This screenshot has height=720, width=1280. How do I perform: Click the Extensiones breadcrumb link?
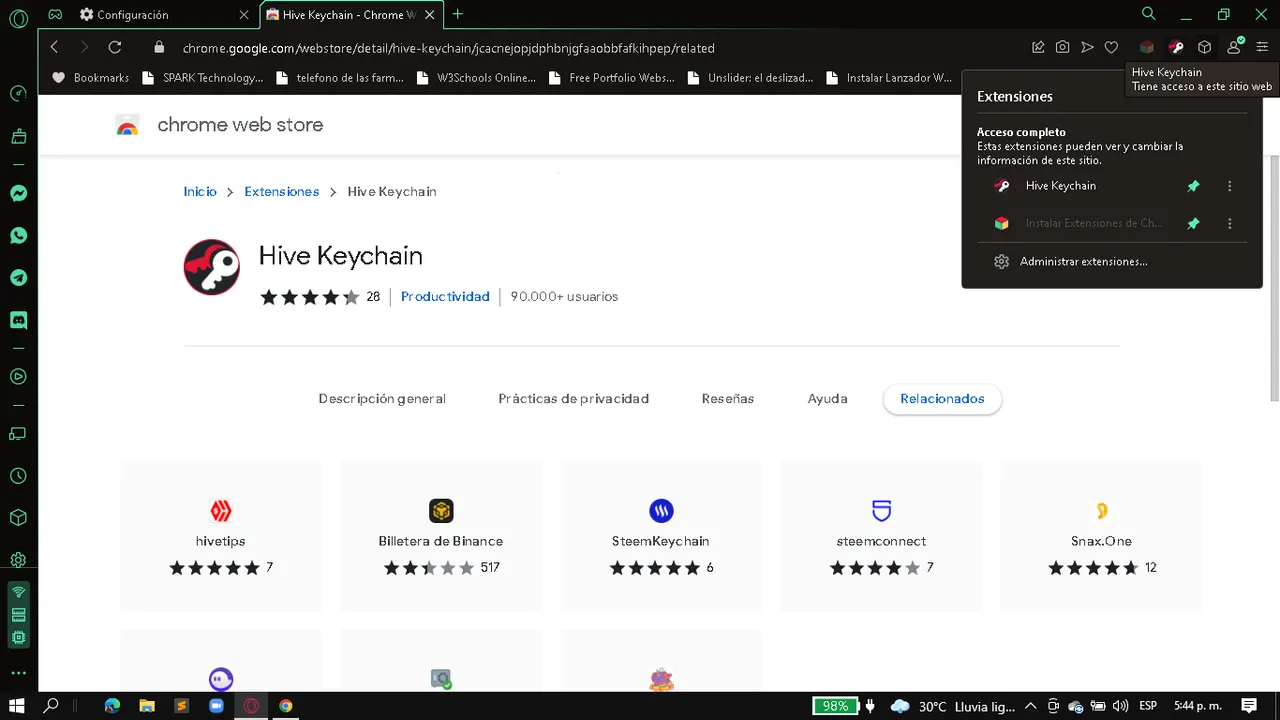point(282,191)
